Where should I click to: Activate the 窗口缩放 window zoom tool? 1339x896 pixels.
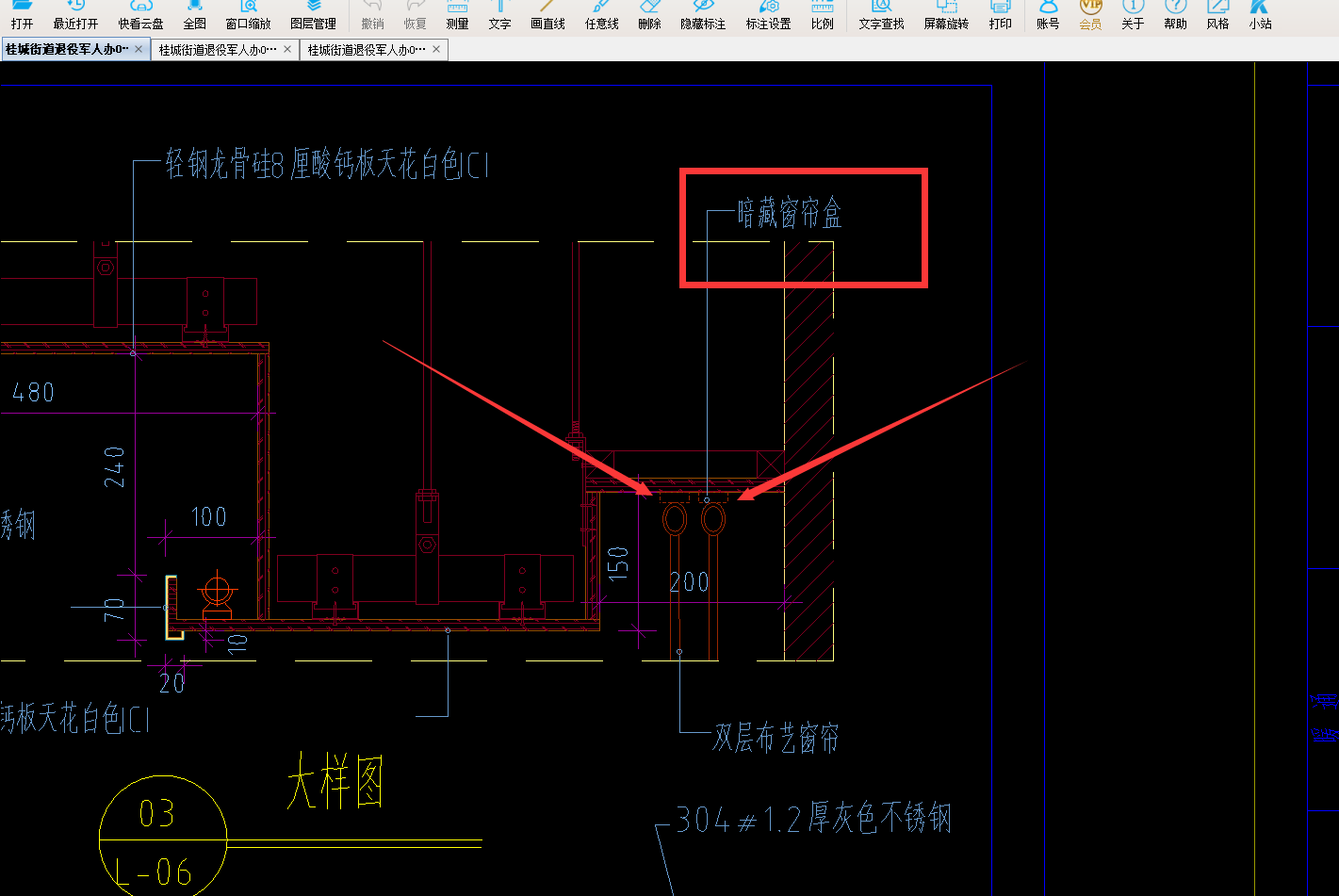249,16
